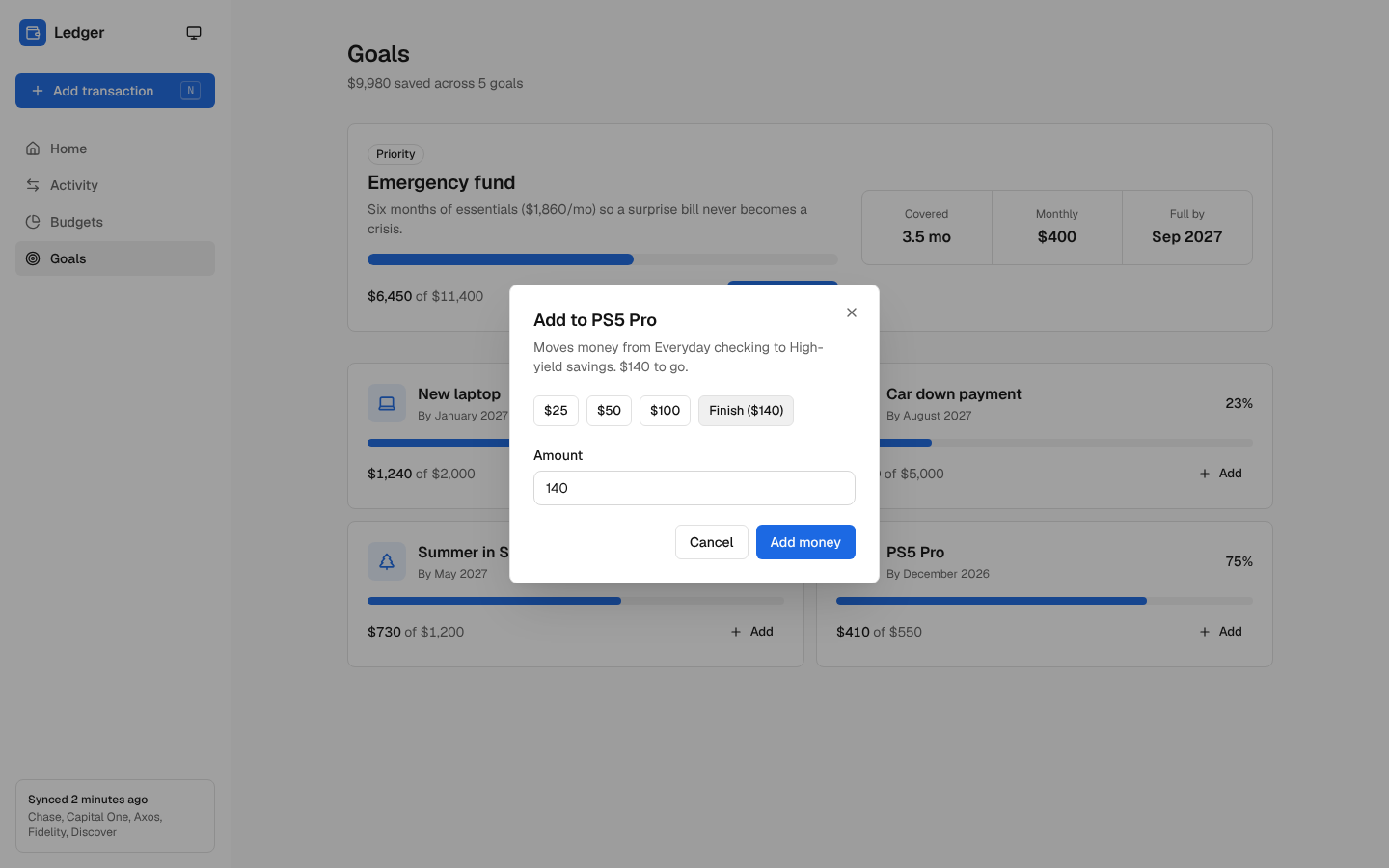Image resolution: width=1389 pixels, height=868 pixels.
Task: Cancel the add money dialog
Action: pyautogui.click(x=712, y=542)
